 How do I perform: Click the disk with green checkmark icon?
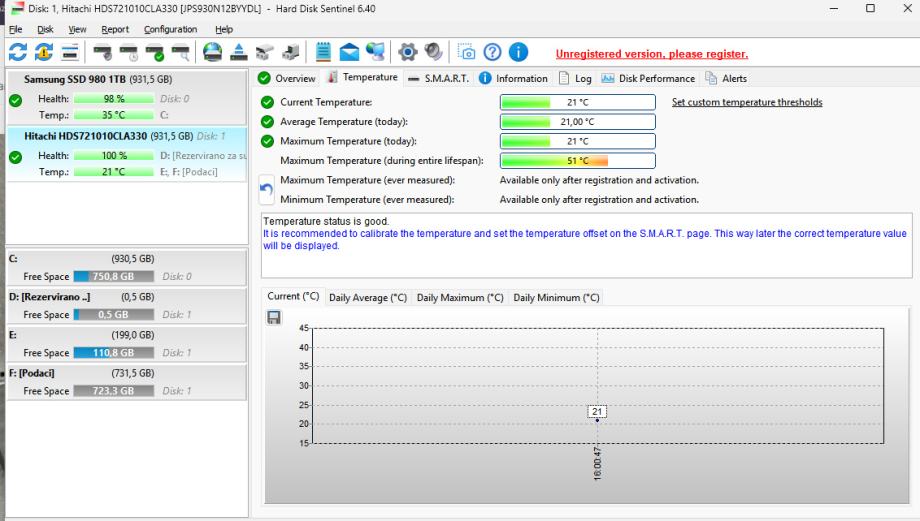(154, 52)
